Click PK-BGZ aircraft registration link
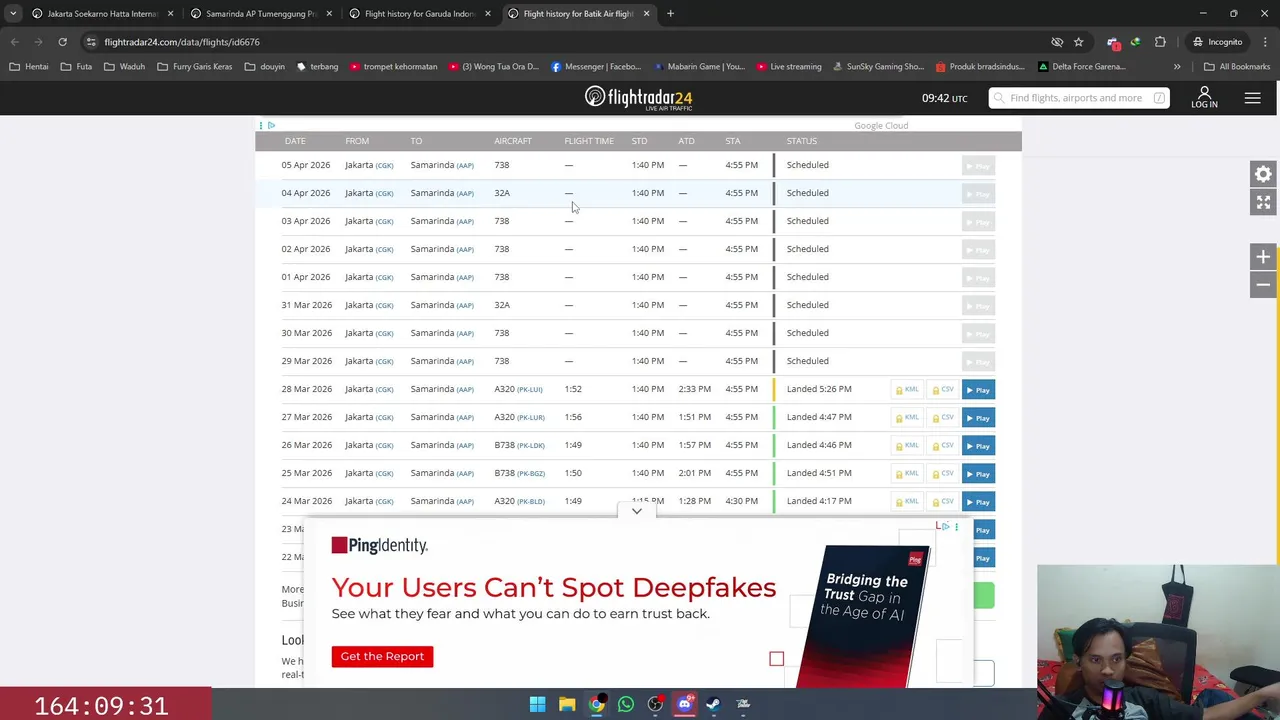This screenshot has height=720, width=1280. tap(531, 474)
